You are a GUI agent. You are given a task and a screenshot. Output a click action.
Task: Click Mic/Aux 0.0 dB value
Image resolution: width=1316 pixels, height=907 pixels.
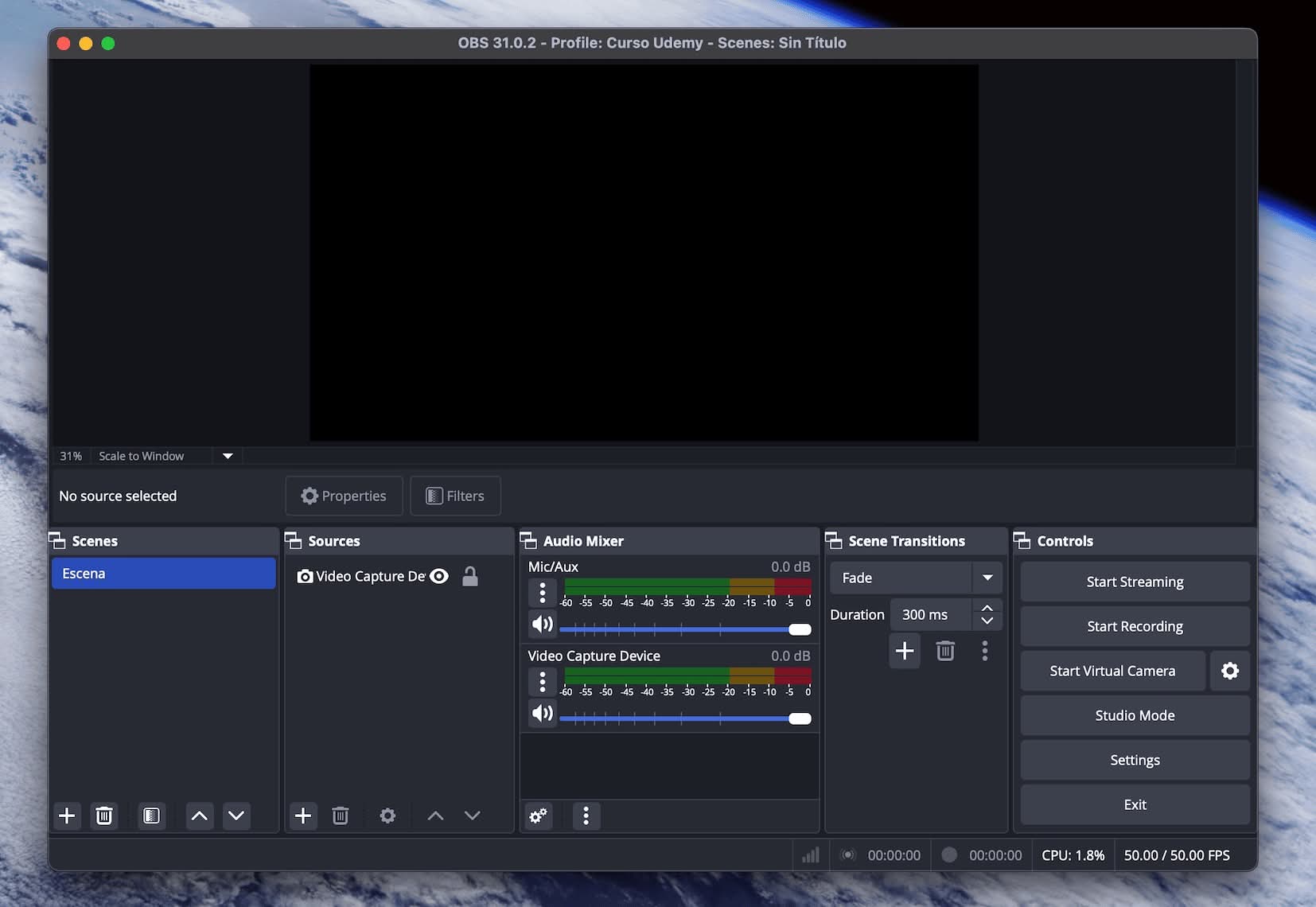(790, 566)
